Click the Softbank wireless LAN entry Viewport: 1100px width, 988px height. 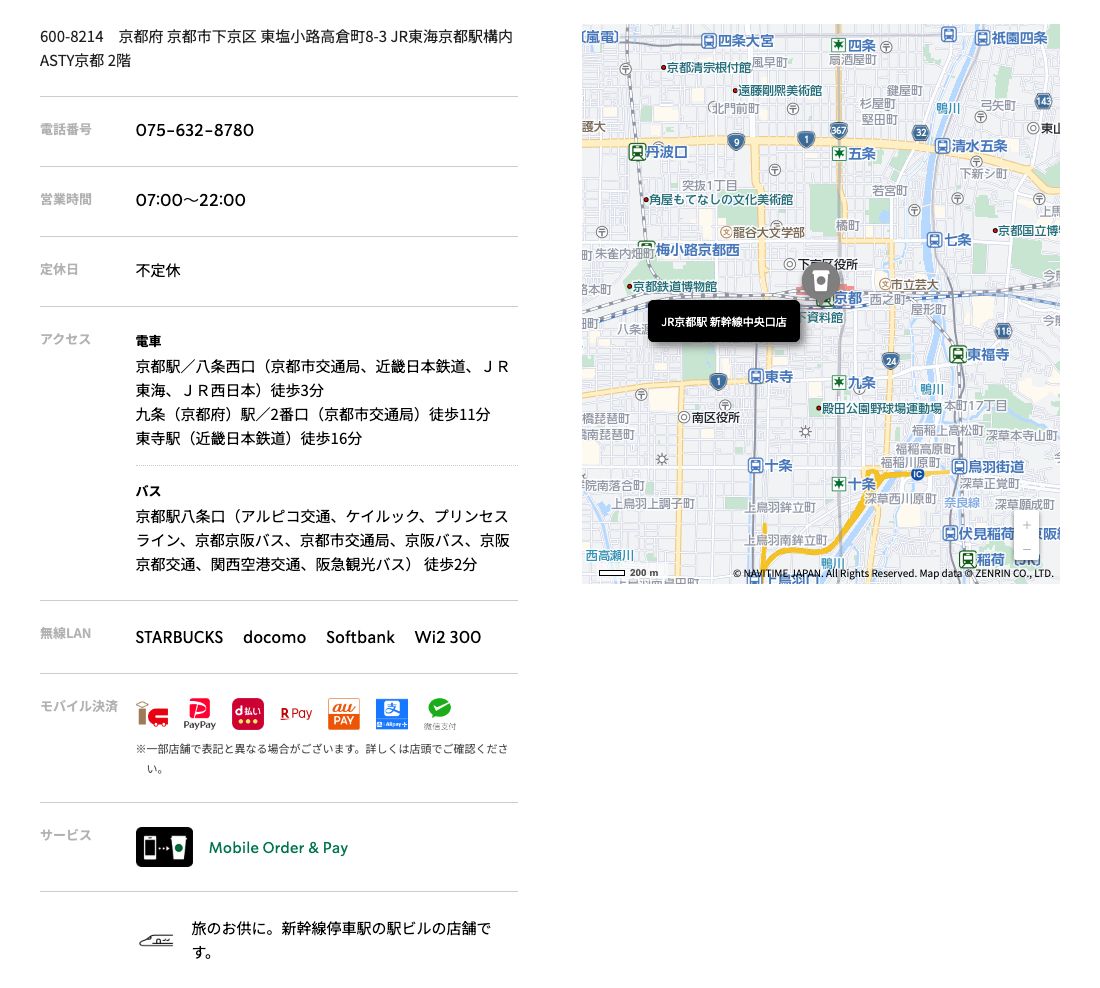(360, 637)
